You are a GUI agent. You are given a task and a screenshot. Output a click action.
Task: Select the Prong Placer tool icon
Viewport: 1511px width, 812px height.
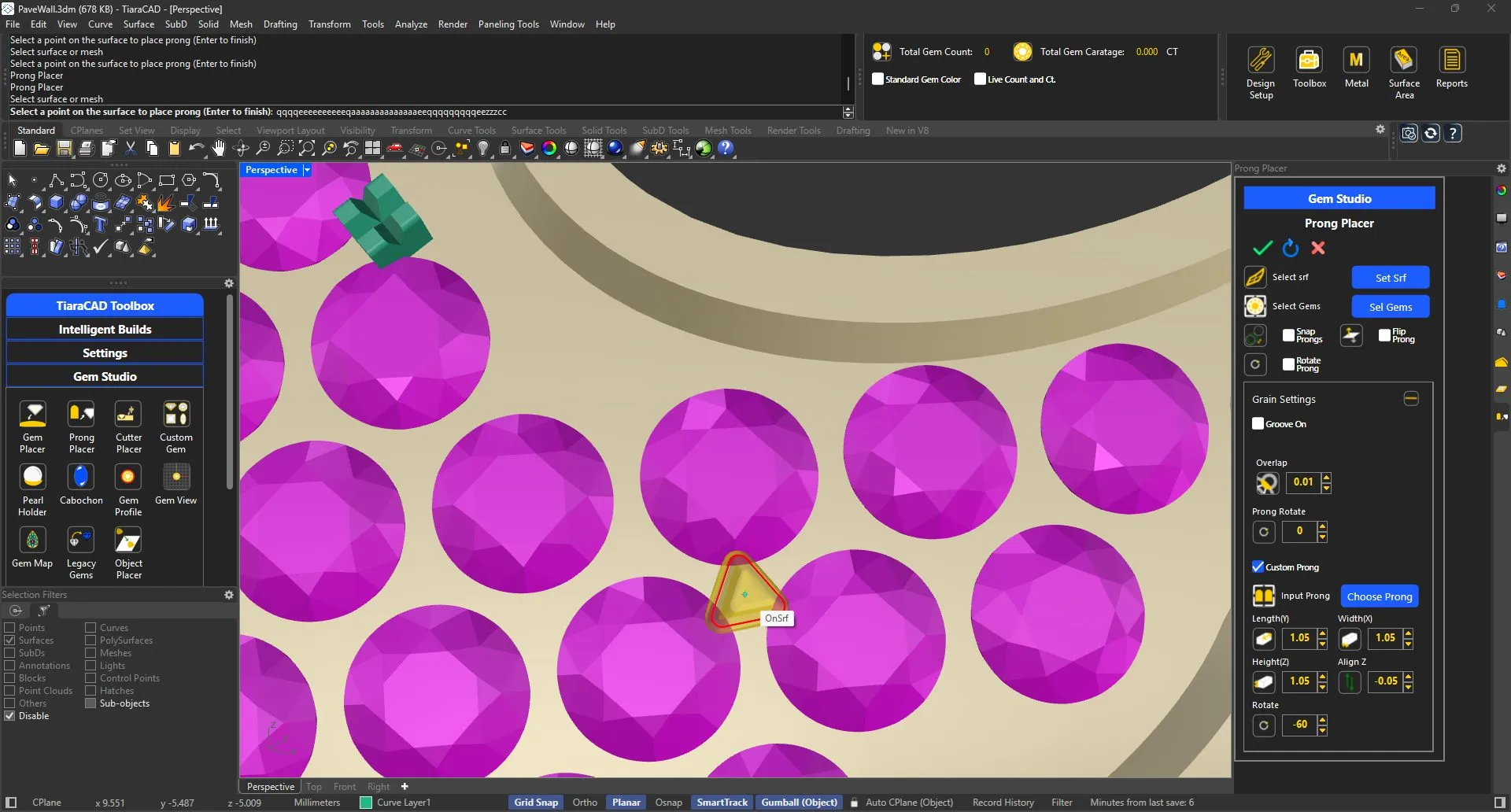(81, 415)
